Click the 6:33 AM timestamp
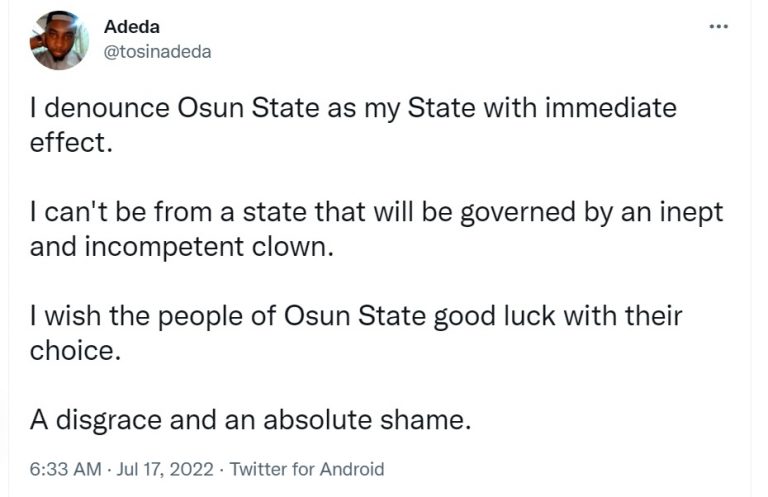 [64, 469]
